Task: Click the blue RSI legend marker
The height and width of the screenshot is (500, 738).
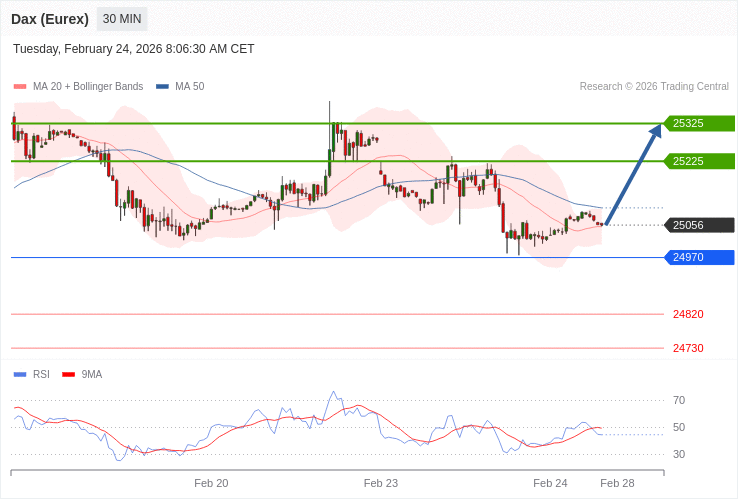Action: coord(20,375)
